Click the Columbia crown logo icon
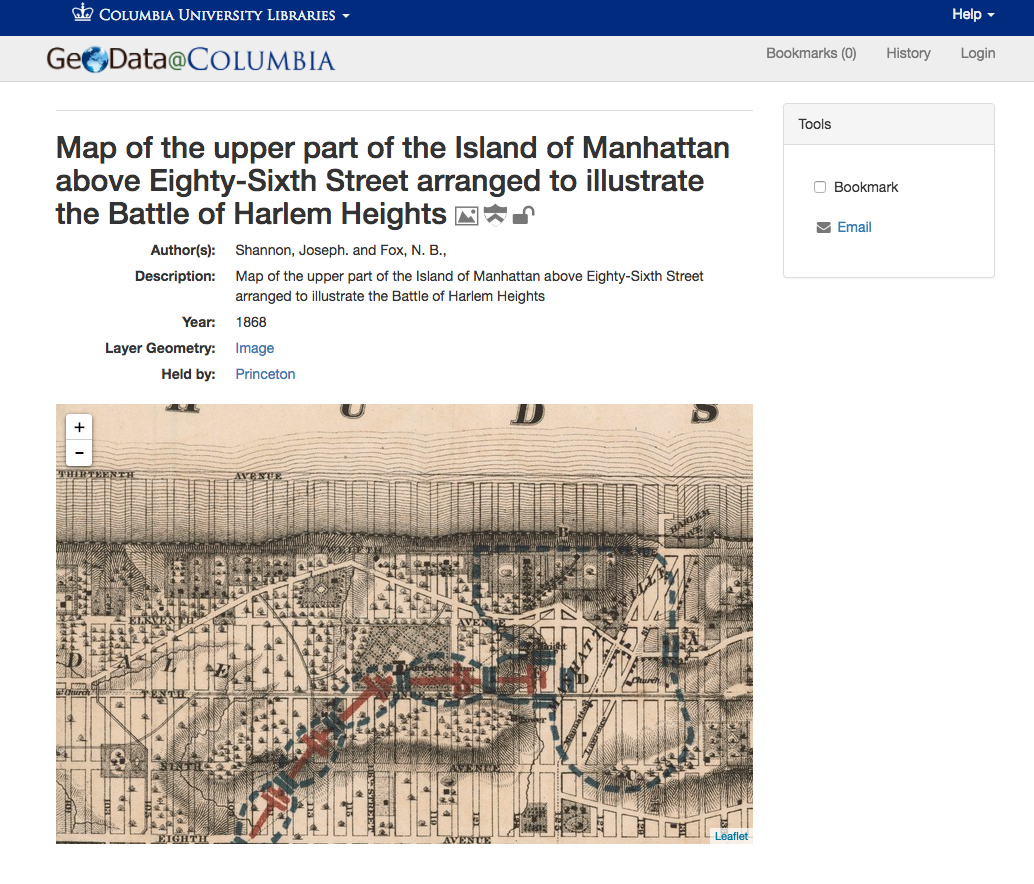 [82, 13]
